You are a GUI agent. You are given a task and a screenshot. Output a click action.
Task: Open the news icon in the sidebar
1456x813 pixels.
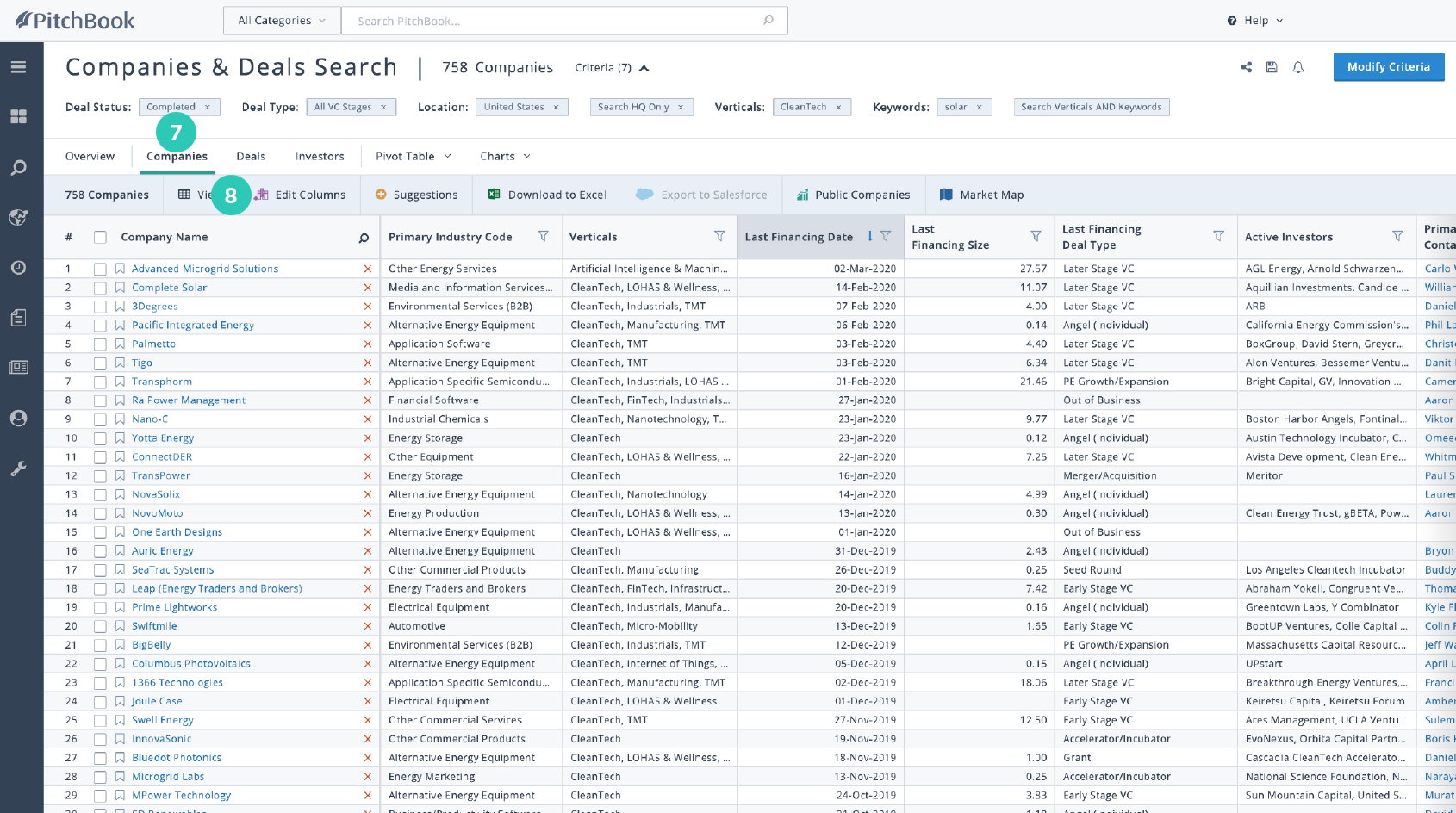coord(18,367)
